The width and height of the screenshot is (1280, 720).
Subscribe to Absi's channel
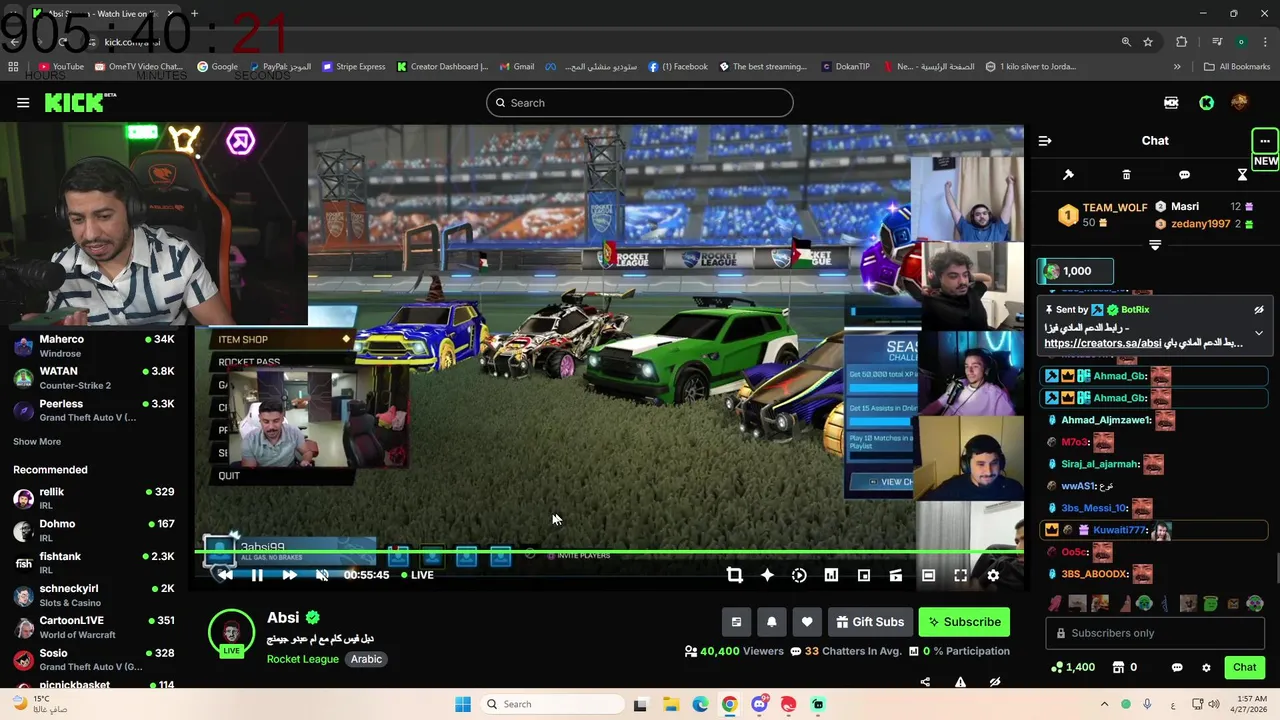coord(964,622)
